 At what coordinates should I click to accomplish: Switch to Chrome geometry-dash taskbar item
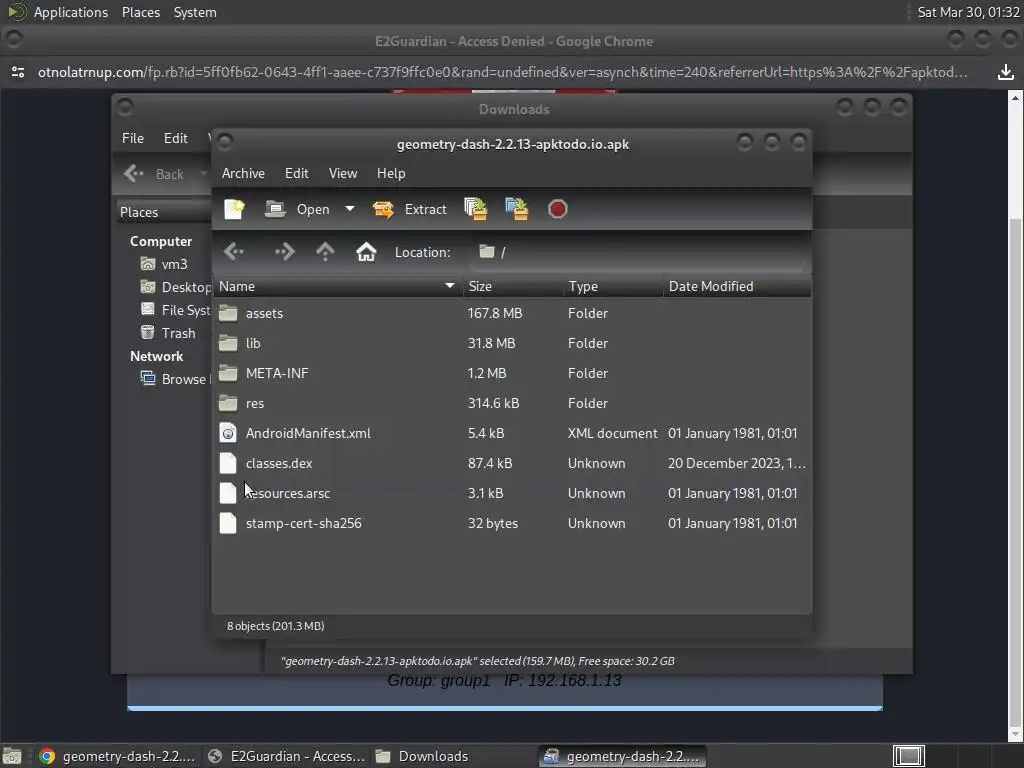point(116,756)
